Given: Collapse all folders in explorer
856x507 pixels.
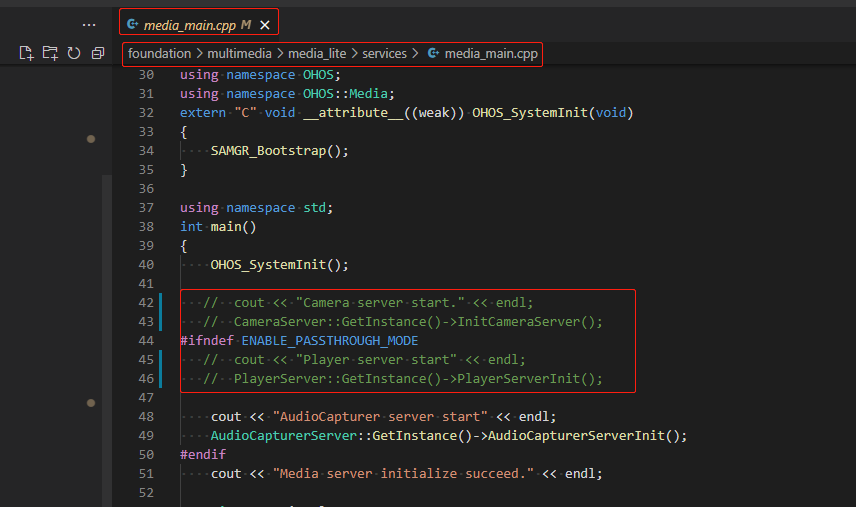Looking at the screenshot, I should (98, 53).
